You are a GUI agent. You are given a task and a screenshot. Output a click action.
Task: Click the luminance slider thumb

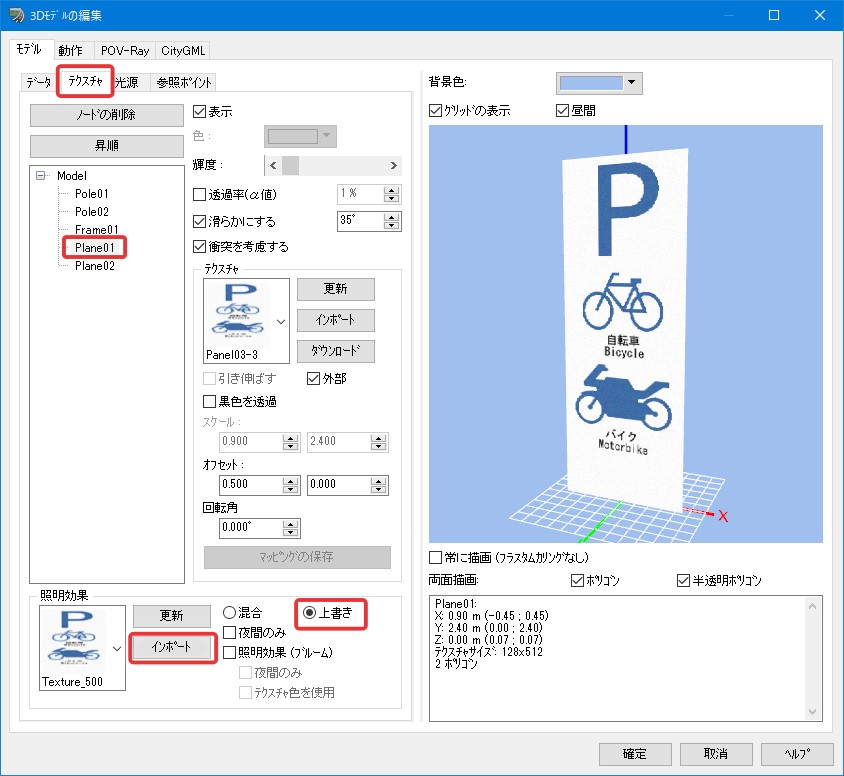click(291, 165)
